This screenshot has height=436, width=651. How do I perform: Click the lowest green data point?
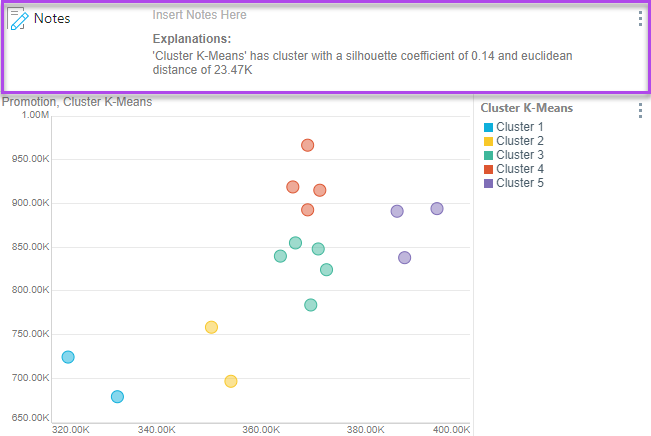pos(311,305)
